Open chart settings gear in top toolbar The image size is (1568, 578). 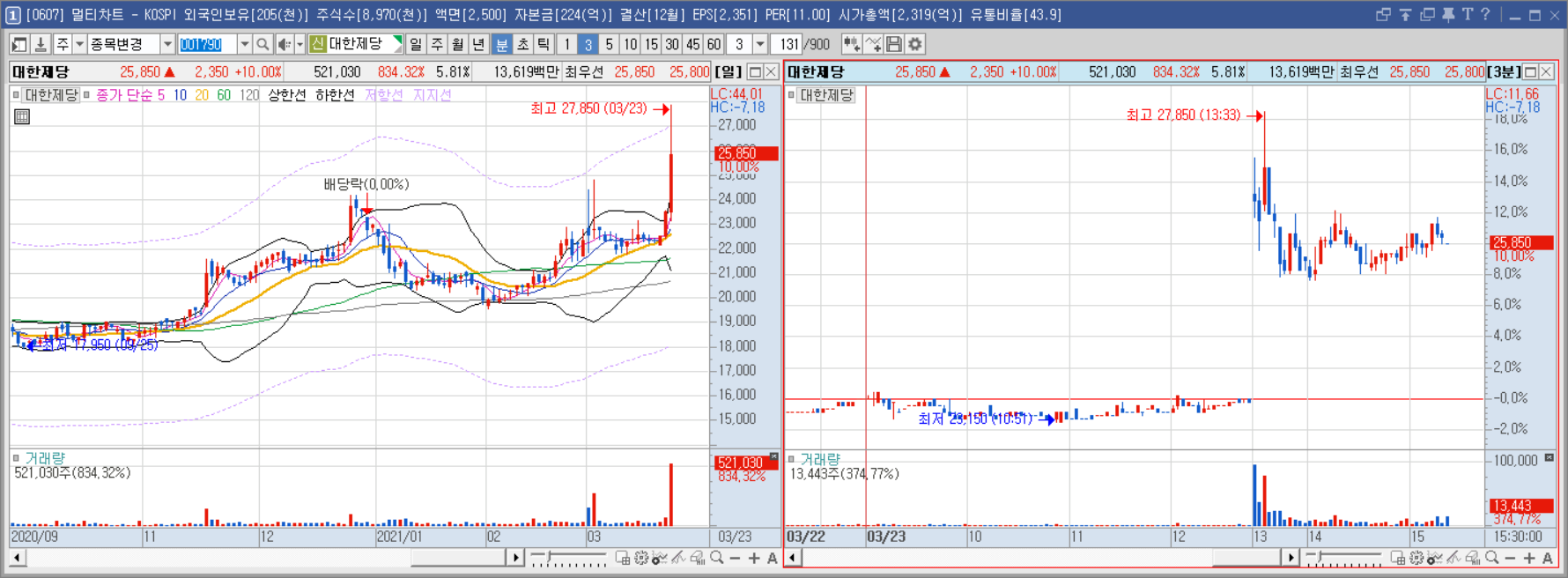[915, 44]
